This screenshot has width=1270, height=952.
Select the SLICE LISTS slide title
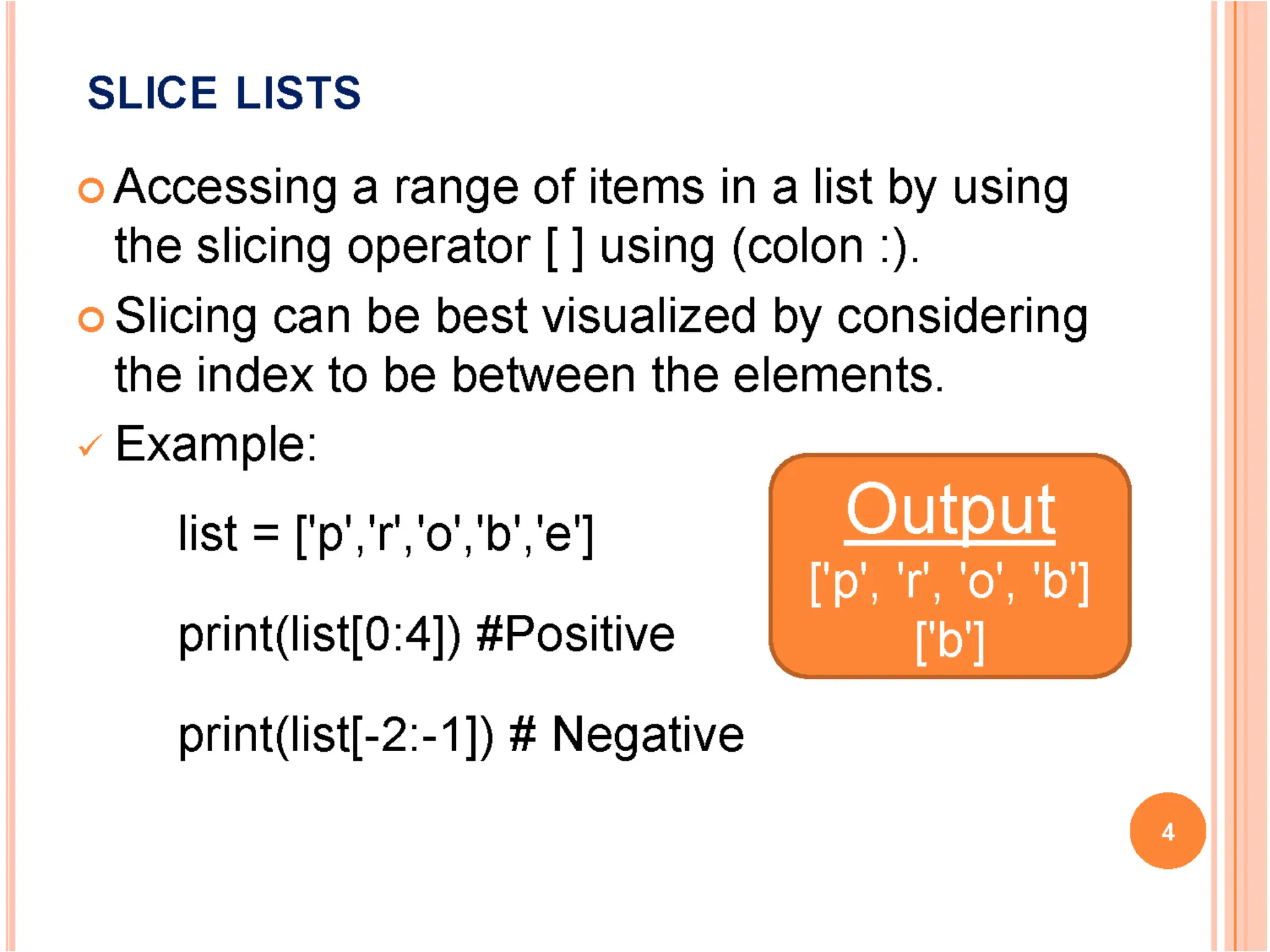tap(224, 94)
